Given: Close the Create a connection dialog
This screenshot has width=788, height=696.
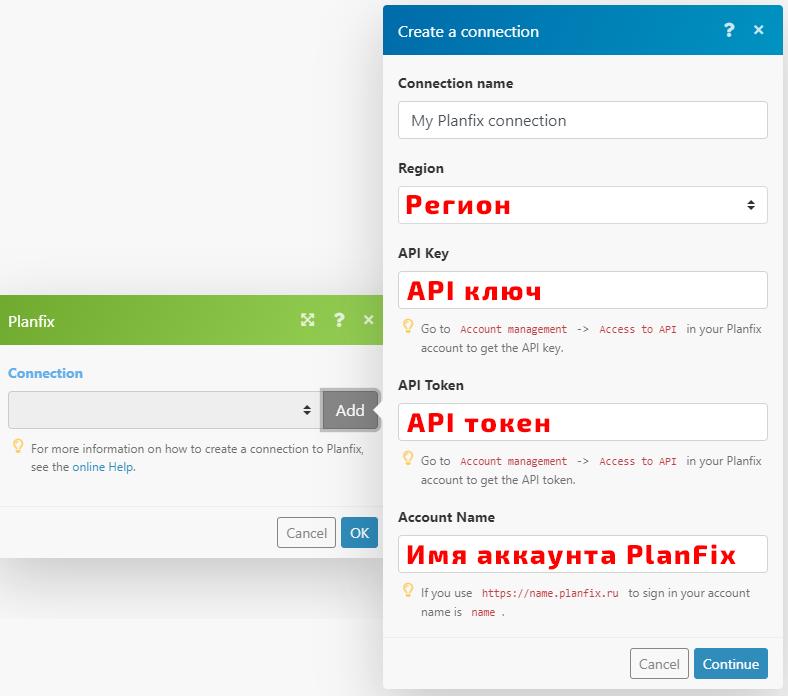Looking at the screenshot, I should (758, 30).
